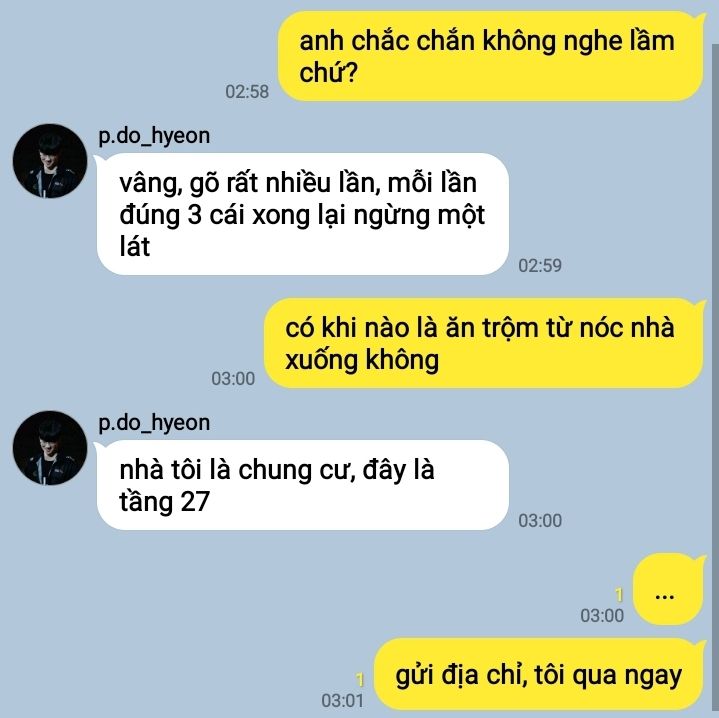Select the yellow bubble "có khi nào là ăn trộm"
Image resolution: width=719 pixels, height=718 pixels.
point(484,343)
